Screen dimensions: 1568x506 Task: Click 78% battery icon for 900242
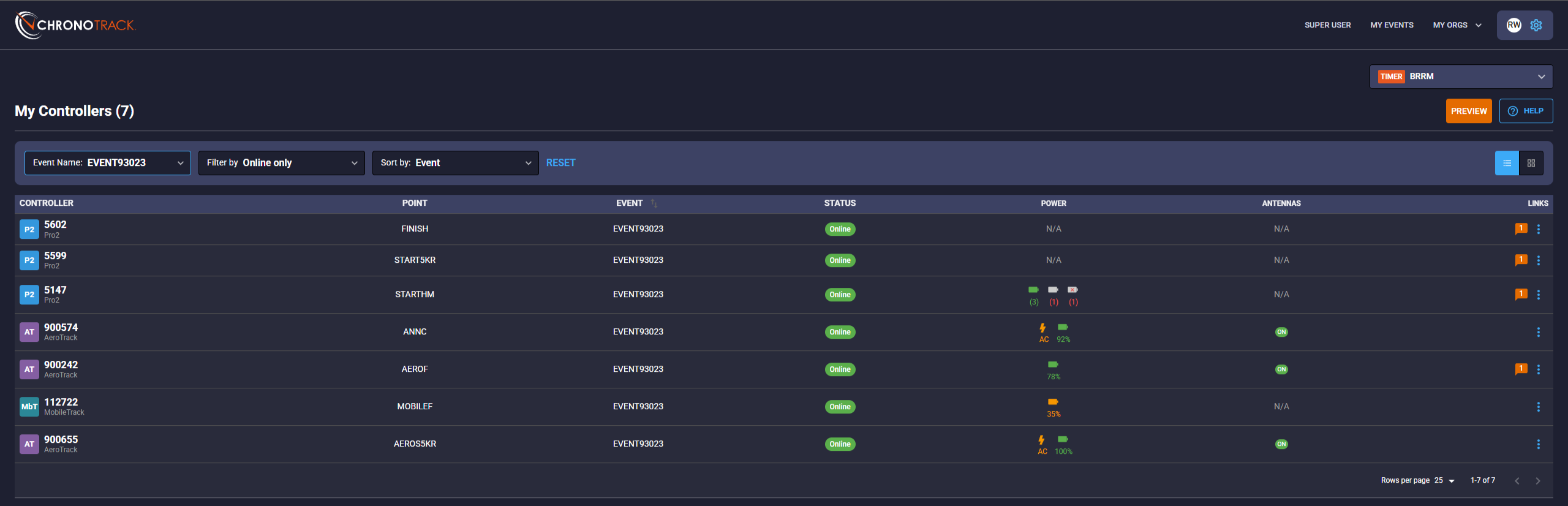[x=1053, y=364]
